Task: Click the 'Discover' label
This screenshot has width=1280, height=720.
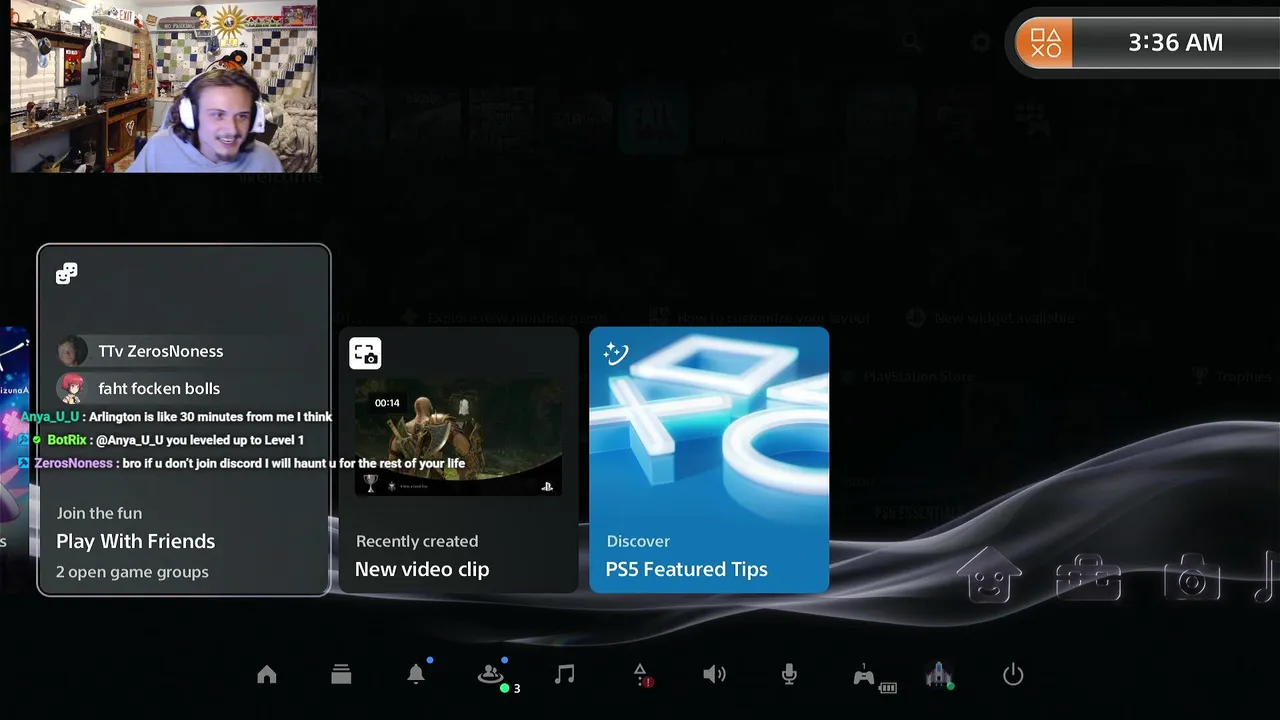Action: click(x=638, y=541)
